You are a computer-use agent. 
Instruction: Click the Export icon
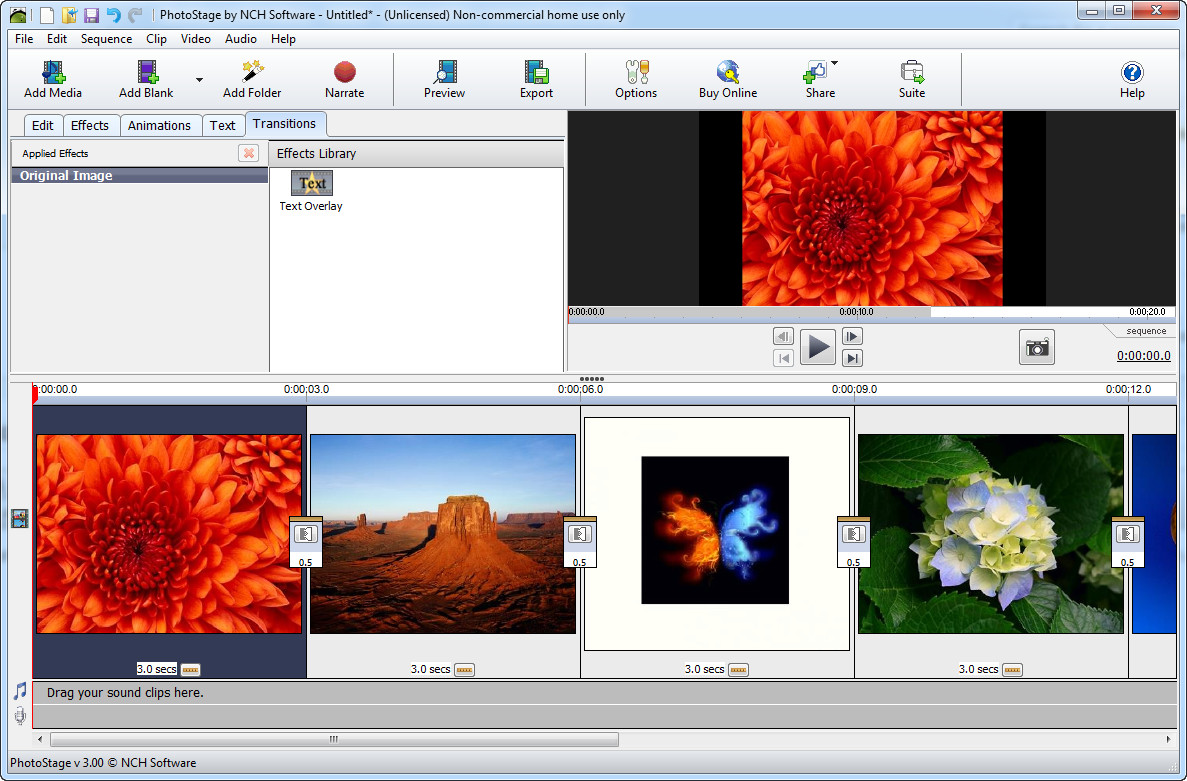[x=536, y=78]
